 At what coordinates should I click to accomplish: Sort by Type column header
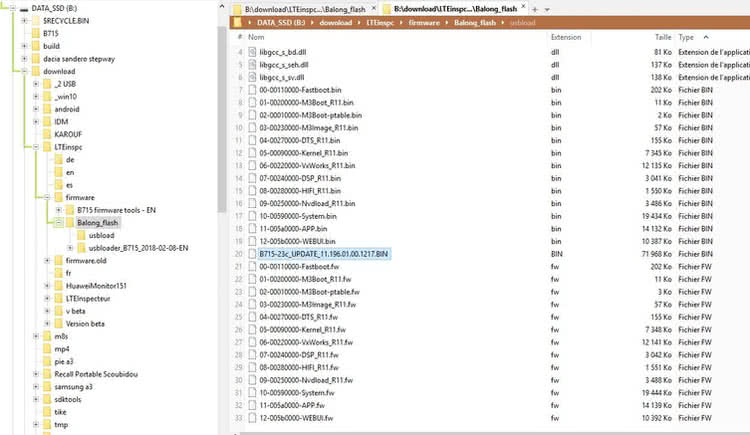[x=686, y=37]
